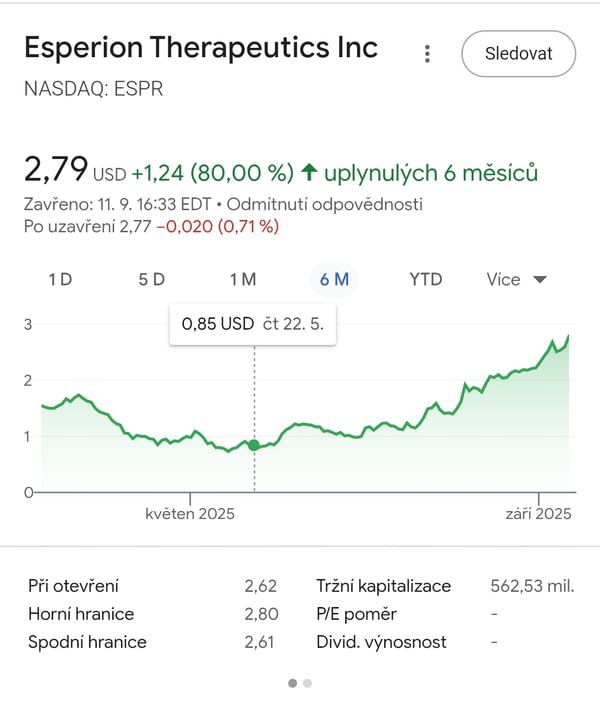Screen dimensions: 600x709
Task: Switch to the 5 D range tab
Action: point(151,279)
